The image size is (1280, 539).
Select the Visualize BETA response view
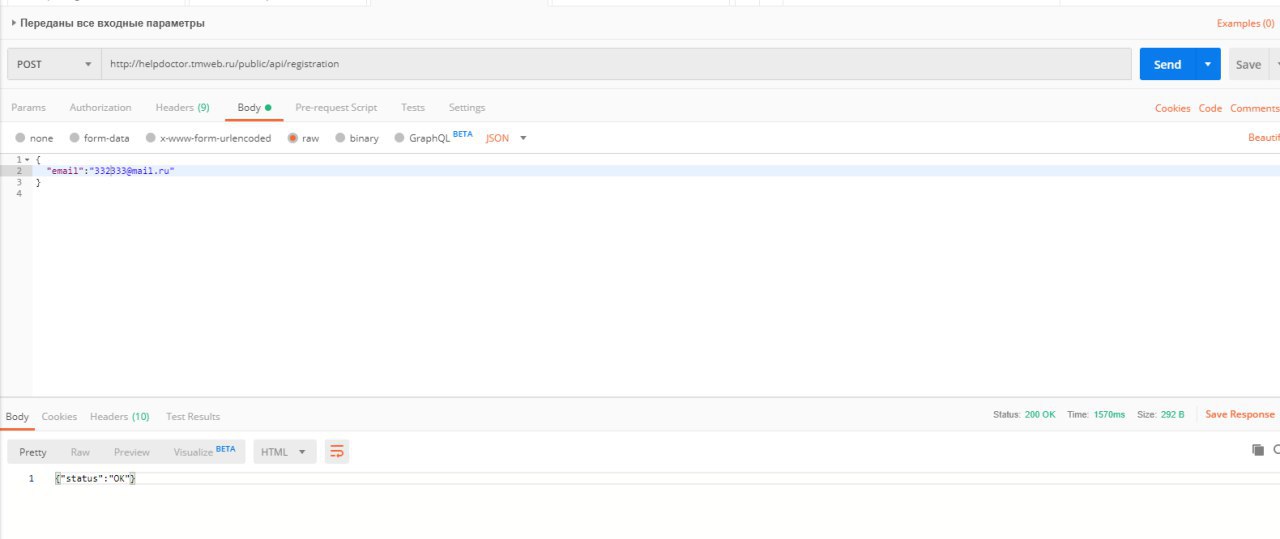point(204,452)
